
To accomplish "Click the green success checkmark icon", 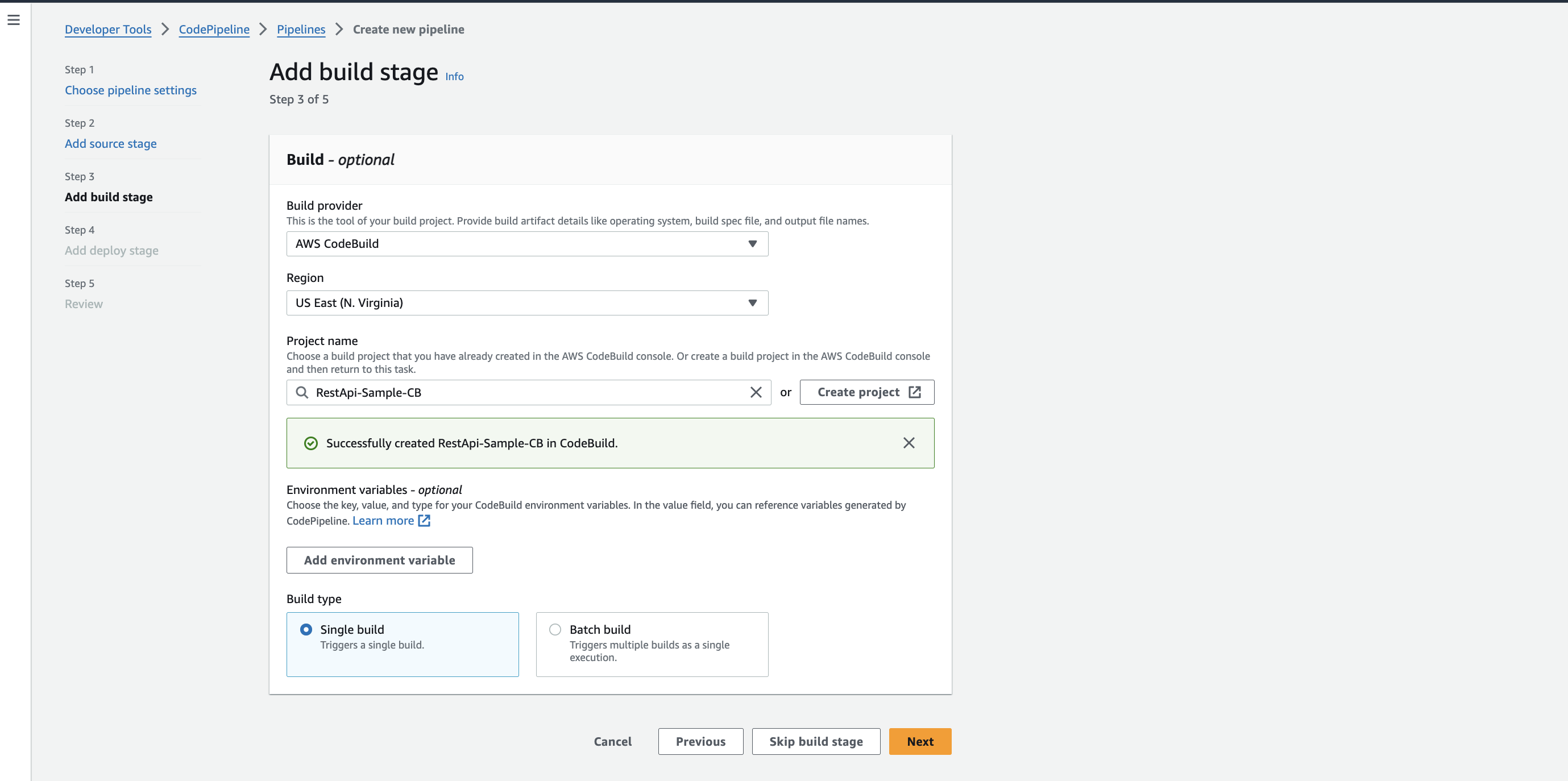I will (x=311, y=444).
